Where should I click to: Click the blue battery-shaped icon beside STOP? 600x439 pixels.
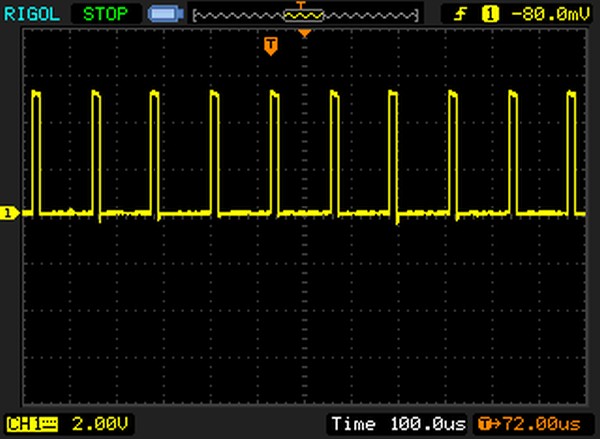162,14
